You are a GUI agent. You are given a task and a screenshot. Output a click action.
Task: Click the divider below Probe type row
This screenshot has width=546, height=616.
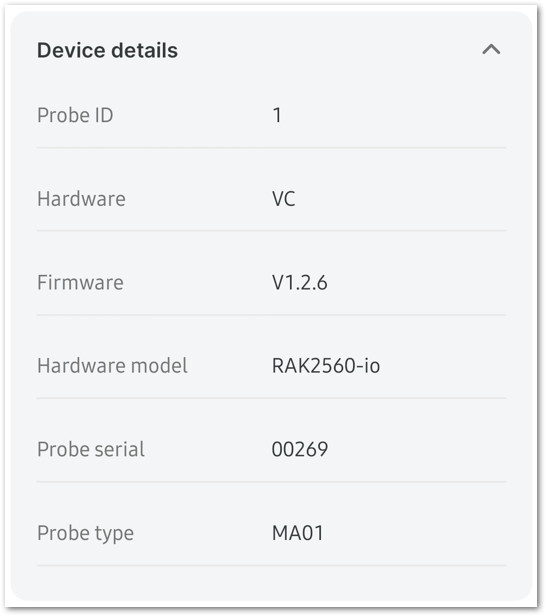tap(271, 565)
